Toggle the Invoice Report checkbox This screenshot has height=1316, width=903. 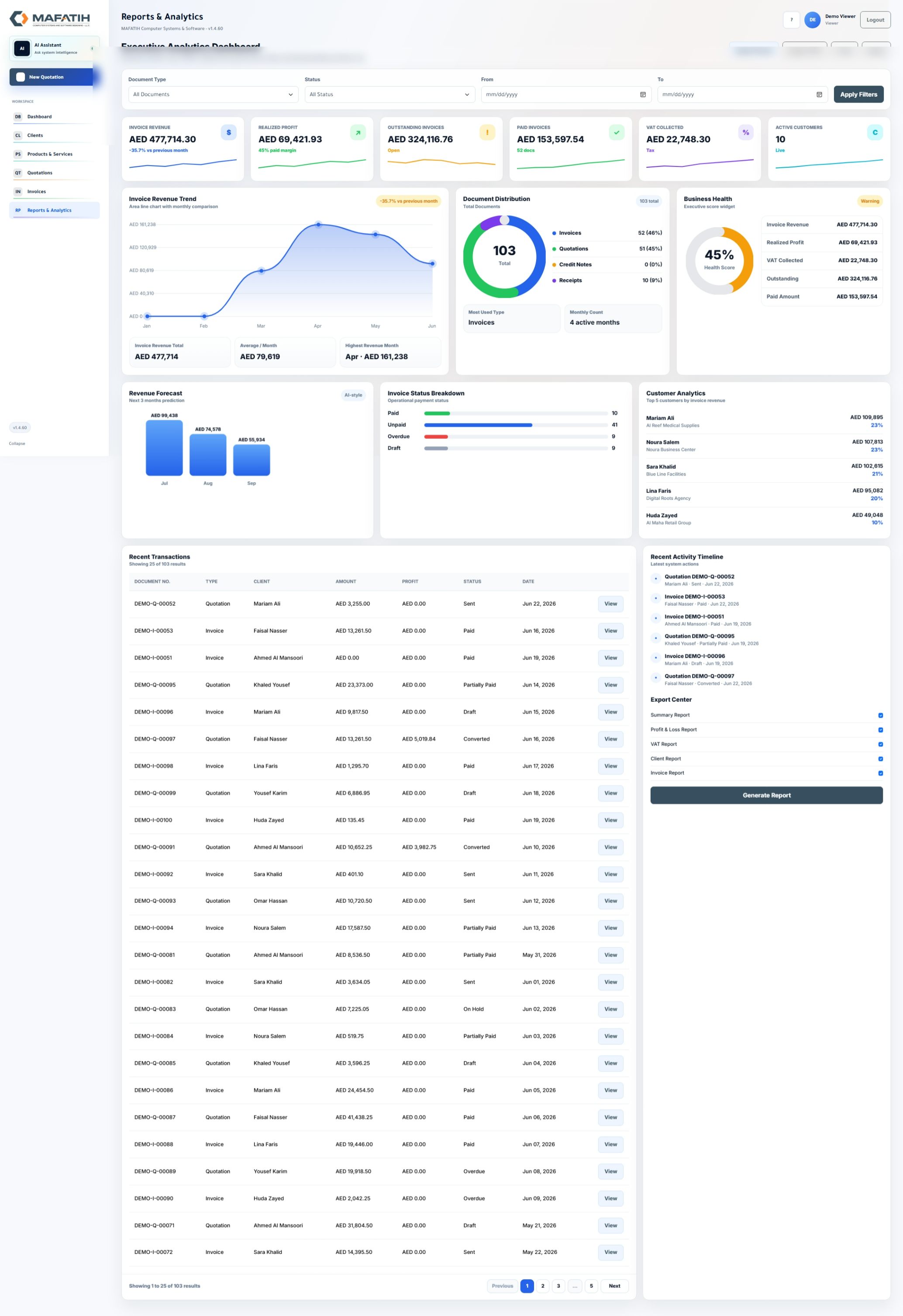(880, 773)
